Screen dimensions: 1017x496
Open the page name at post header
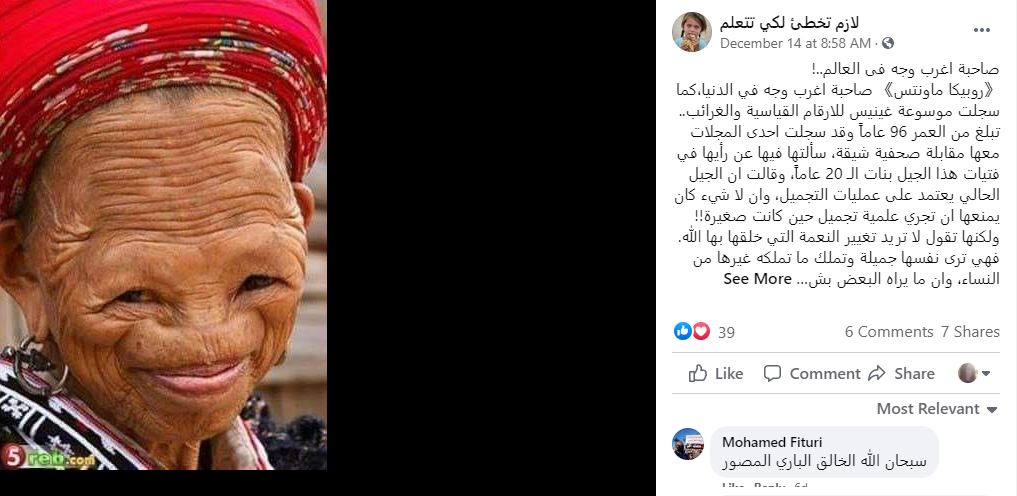click(789, 22)
